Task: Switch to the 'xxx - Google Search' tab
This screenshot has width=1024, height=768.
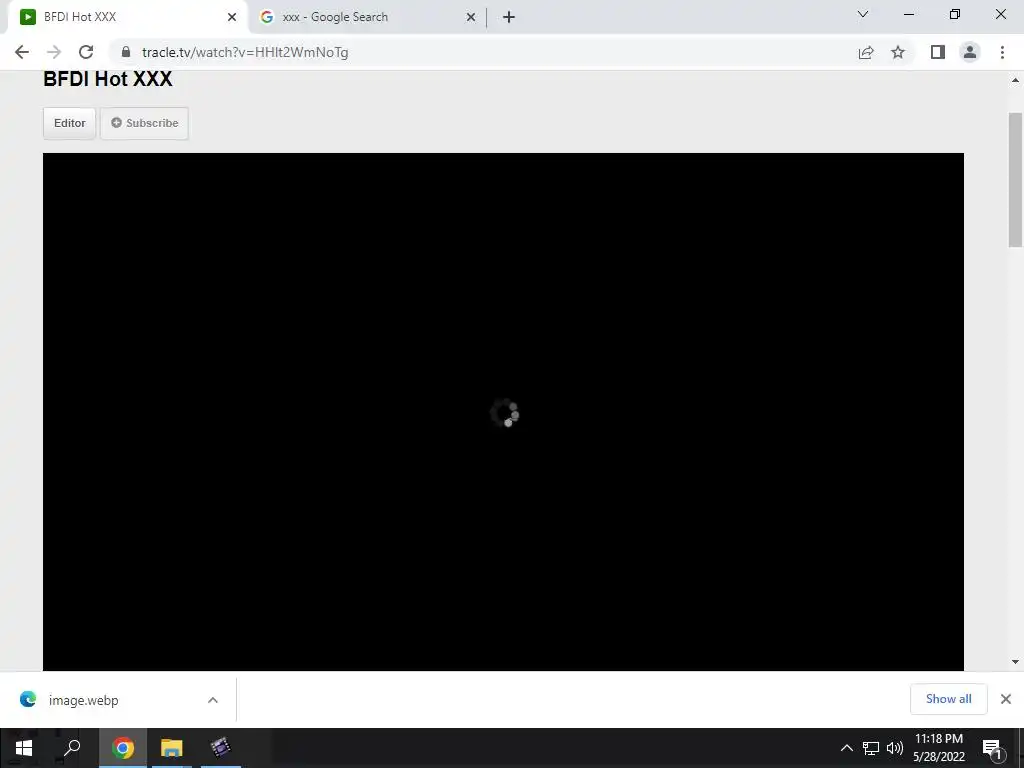Action: pos(367,17)
